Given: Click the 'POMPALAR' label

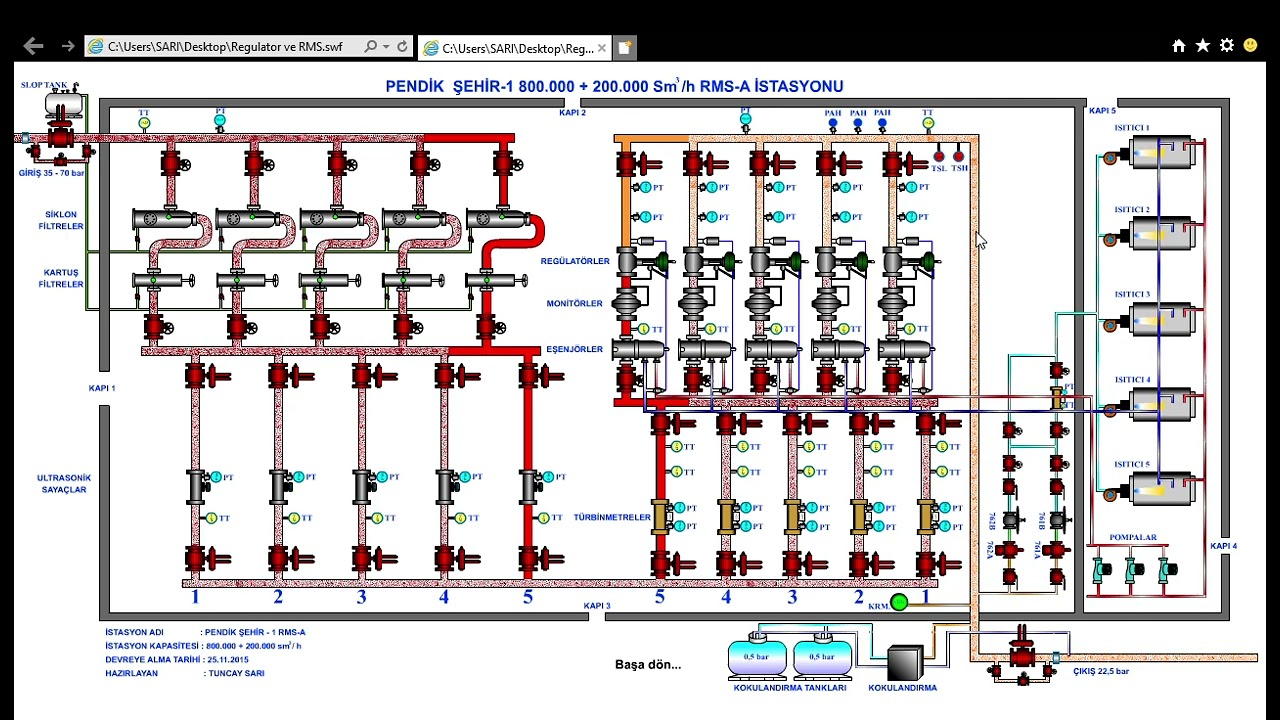Looking at the screenshot, I should click(1133, 537).
